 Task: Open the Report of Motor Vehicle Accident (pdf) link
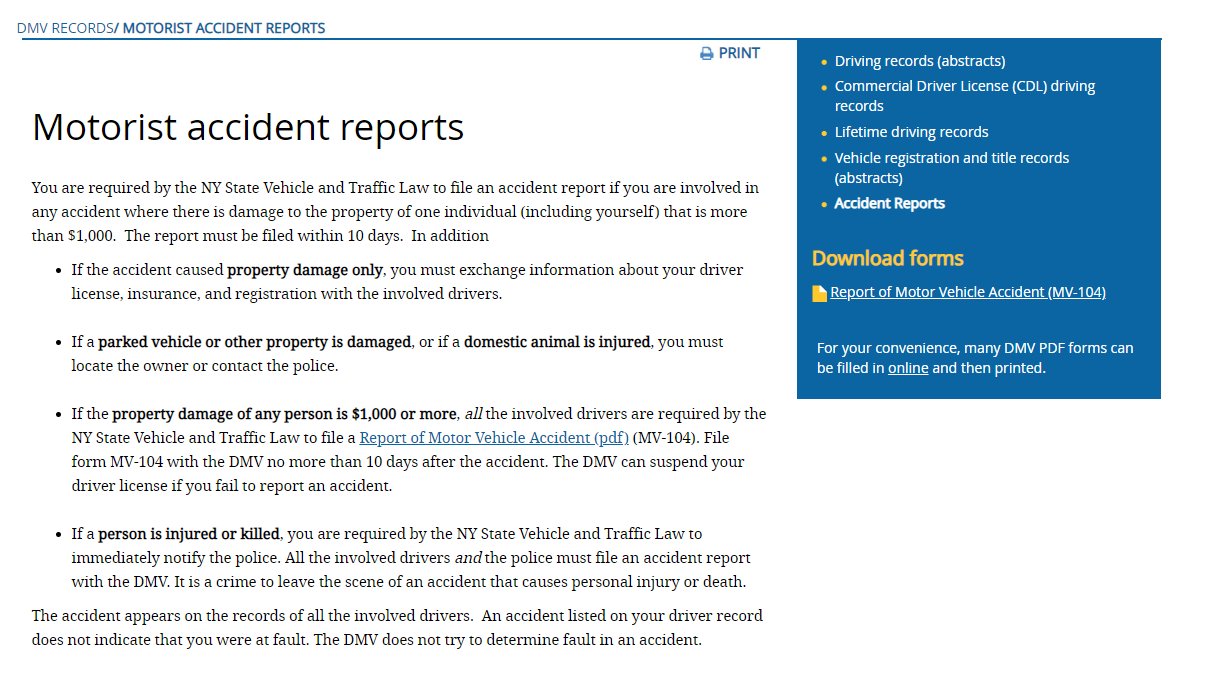tap(494, 438)
